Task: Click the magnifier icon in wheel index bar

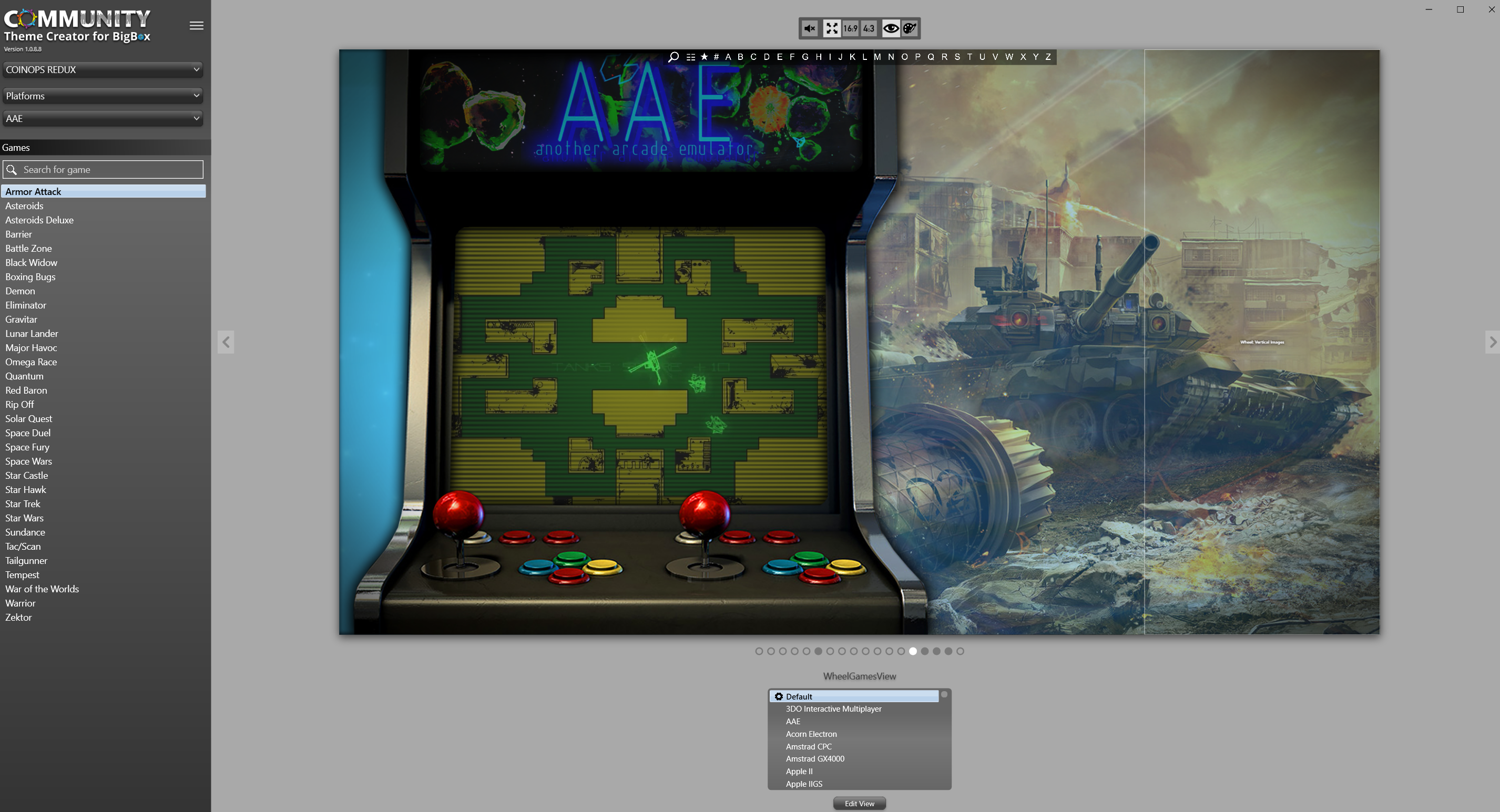Action: coord(674,56)
